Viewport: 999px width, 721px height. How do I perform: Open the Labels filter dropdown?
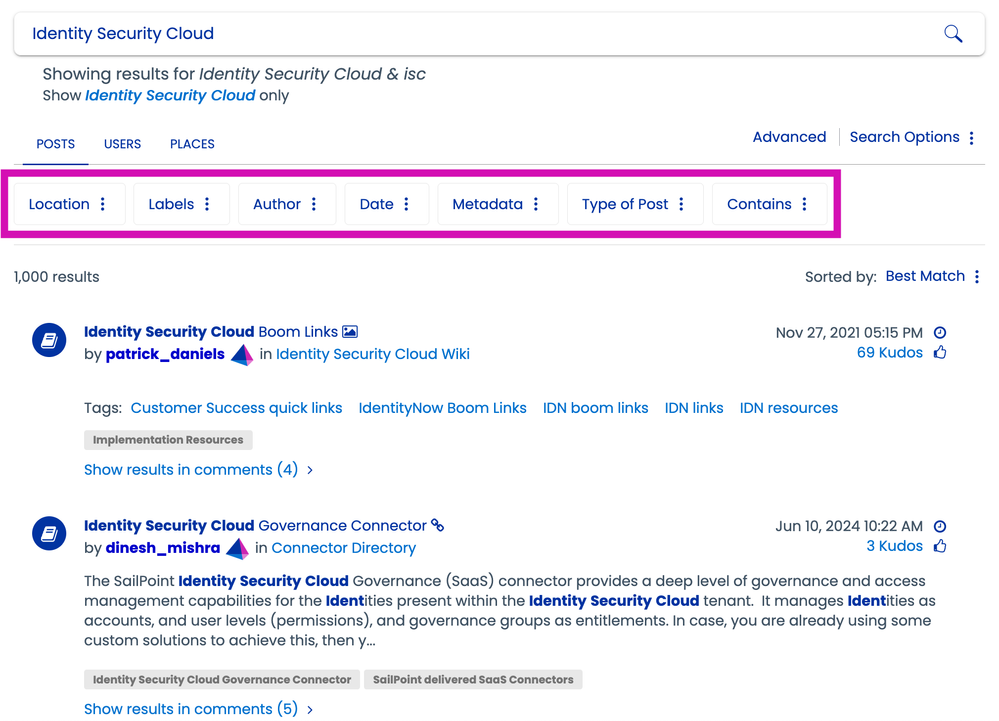(x=180, y=204)
